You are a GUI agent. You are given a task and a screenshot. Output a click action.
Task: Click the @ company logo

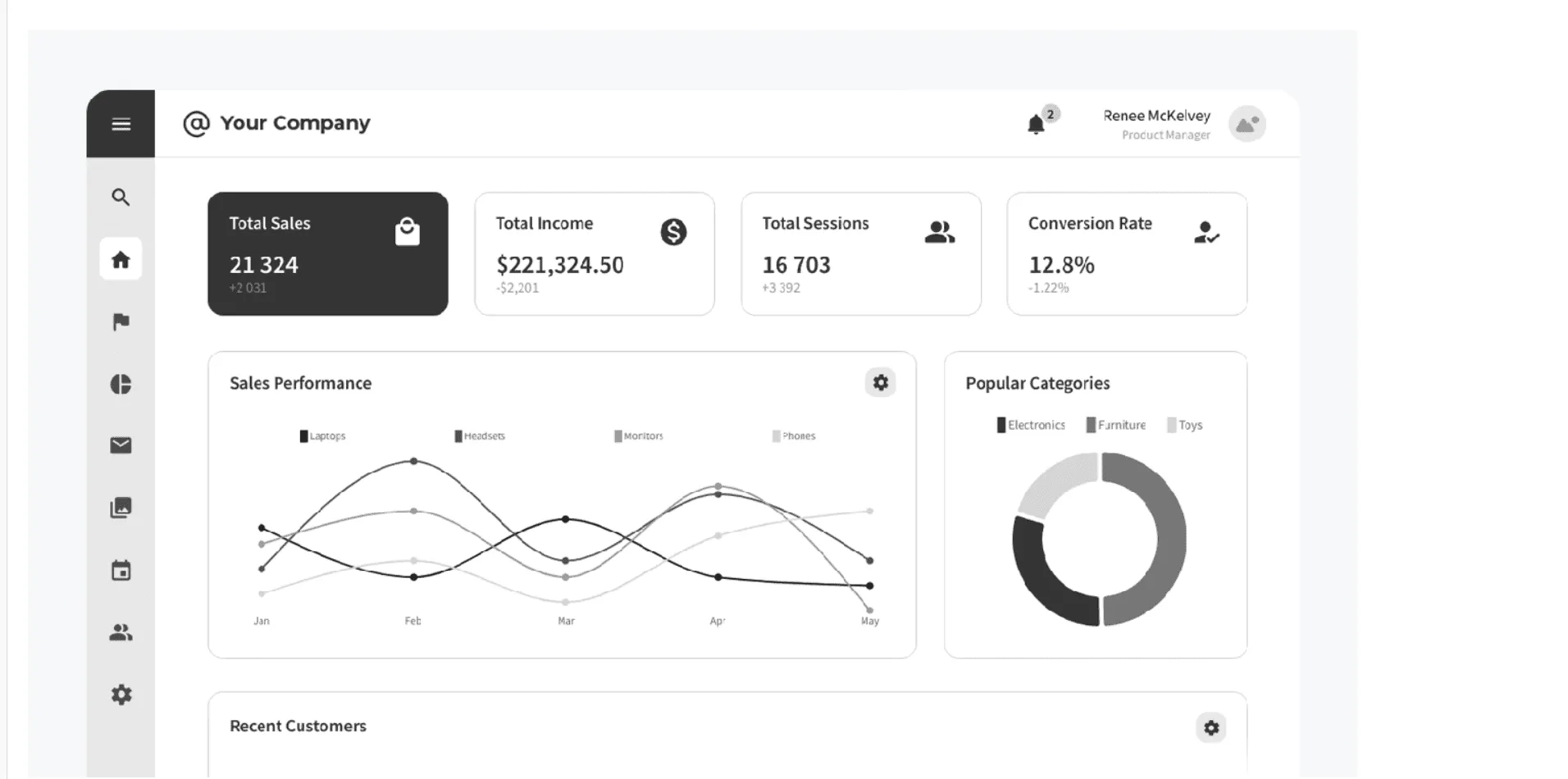coord(196,124)
